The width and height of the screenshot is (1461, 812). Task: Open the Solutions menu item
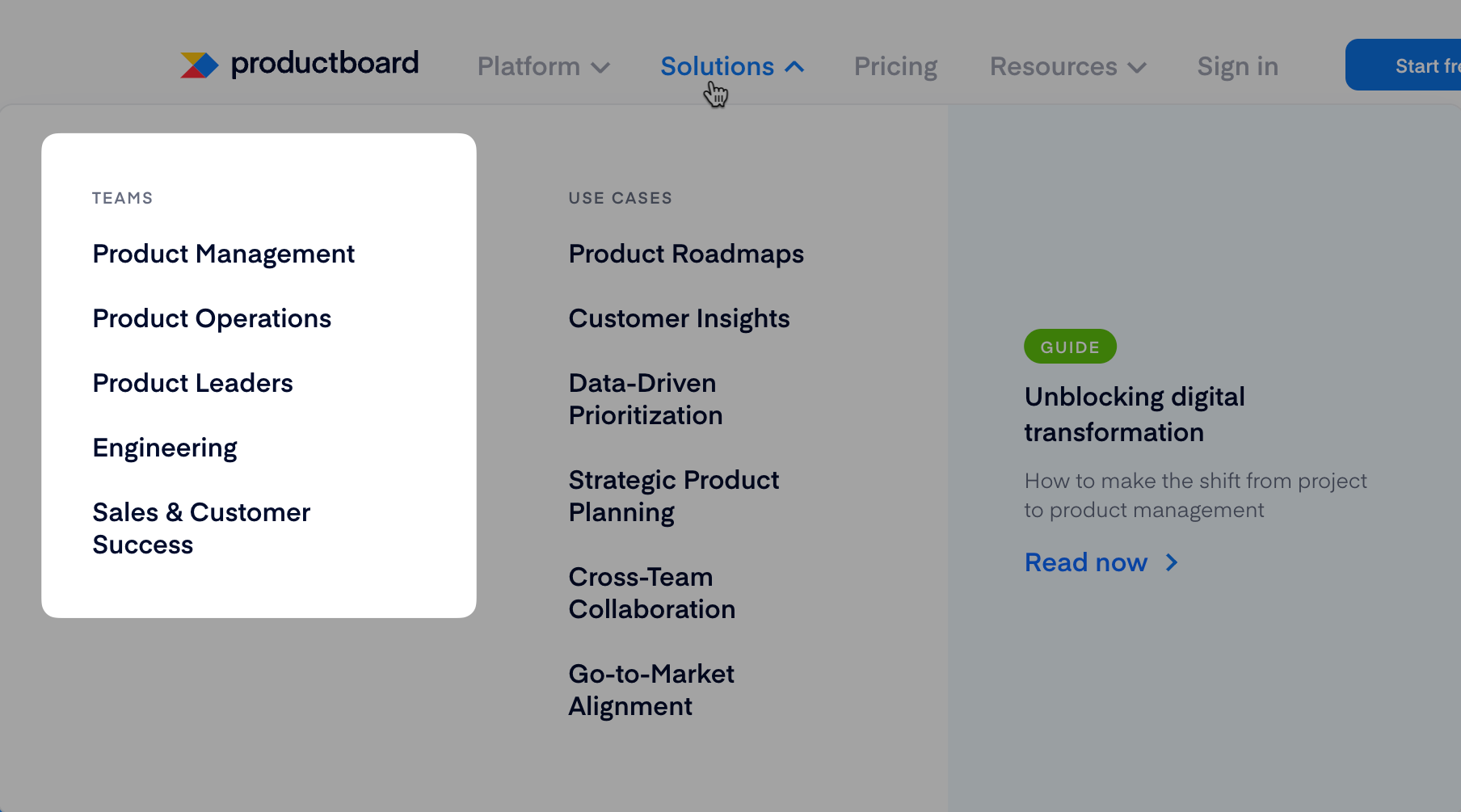point(716,66)
